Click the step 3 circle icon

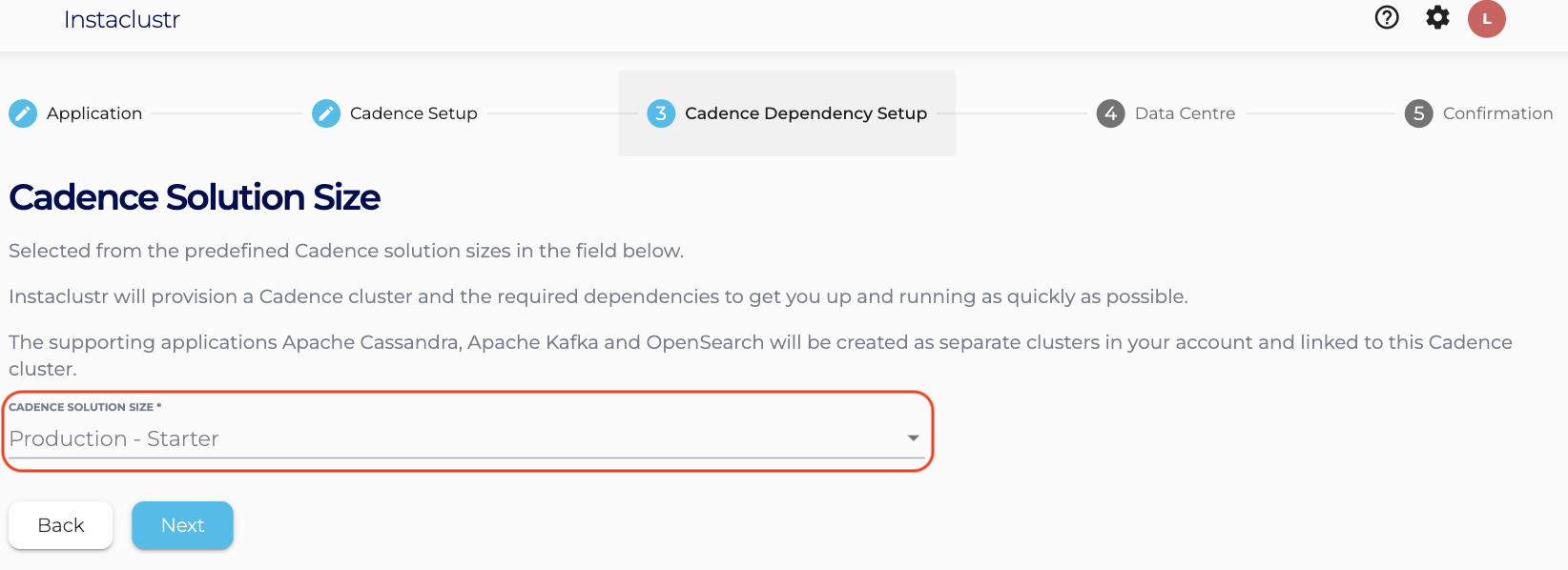coord(661,113)
